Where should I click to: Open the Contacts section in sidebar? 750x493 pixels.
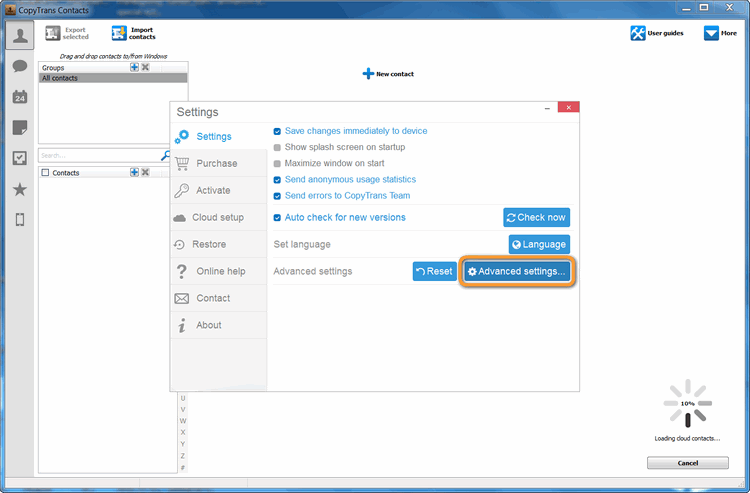[20, 35]
